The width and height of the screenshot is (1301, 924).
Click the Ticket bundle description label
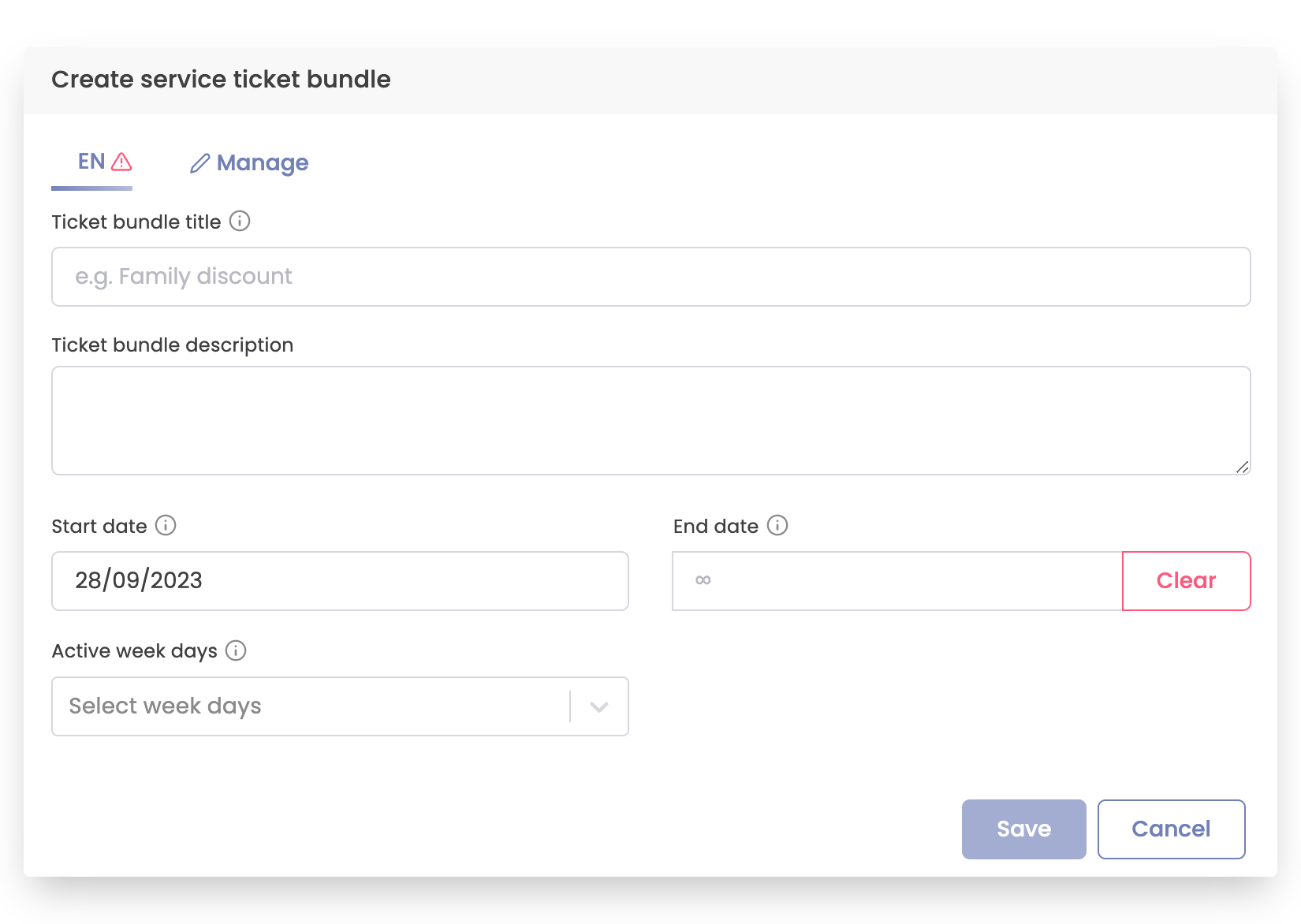[172, 345]
